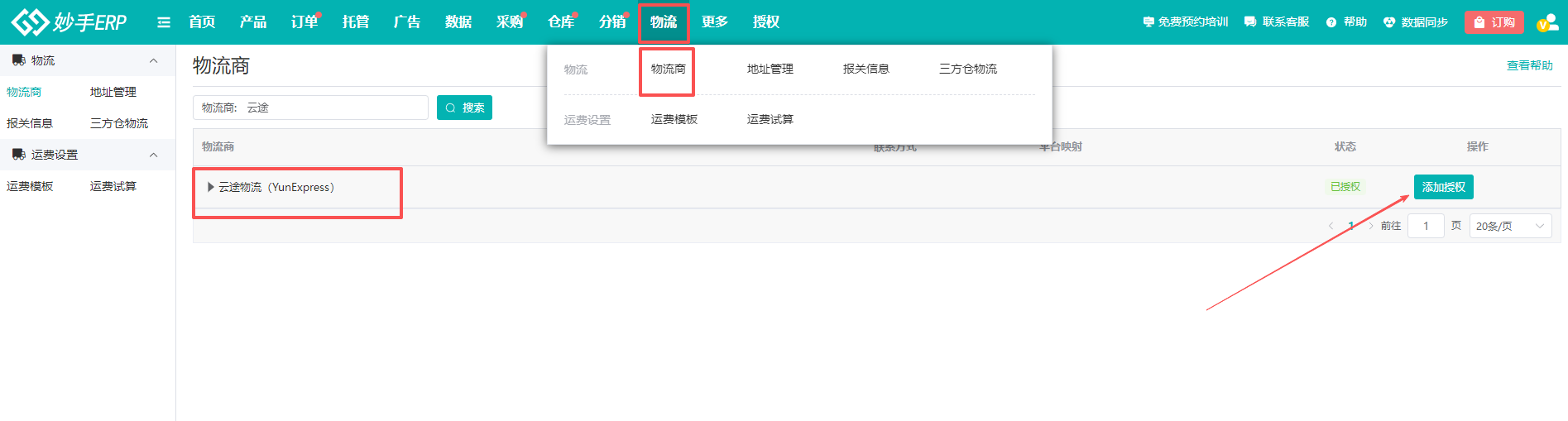1568x421 pixels.
Task: Open 运费试算 in the sidebar
Action: tap(113, 187)
